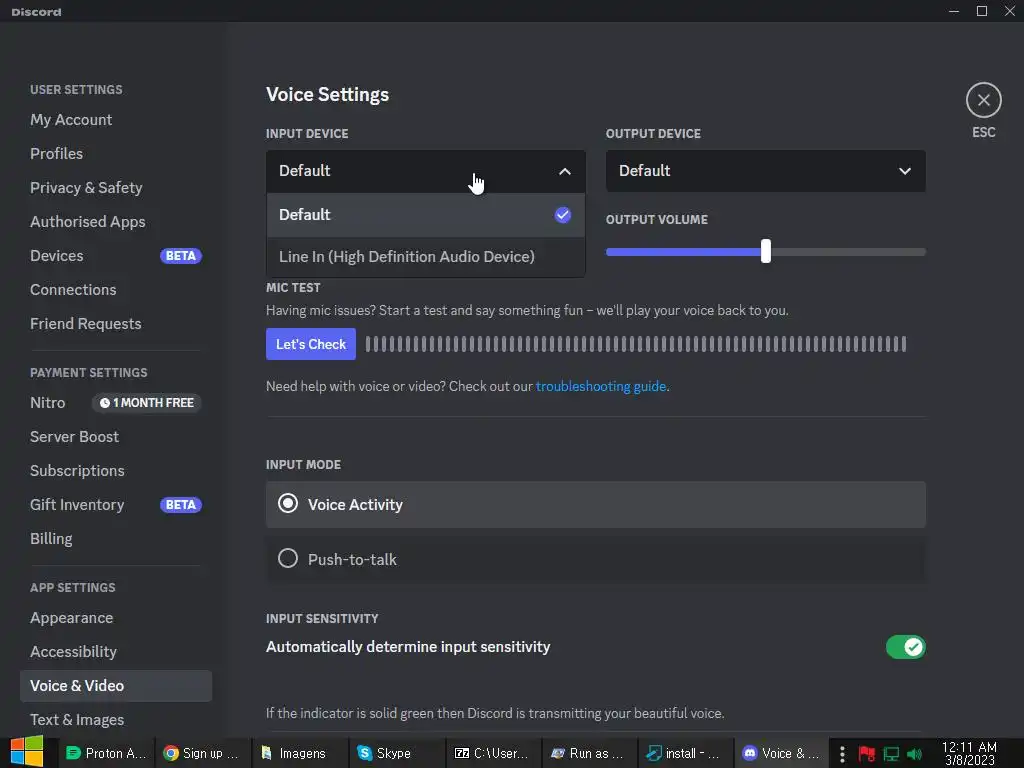
Task: Click the 1 MONTH FREE Nitro badge
Action: [147, 403]
